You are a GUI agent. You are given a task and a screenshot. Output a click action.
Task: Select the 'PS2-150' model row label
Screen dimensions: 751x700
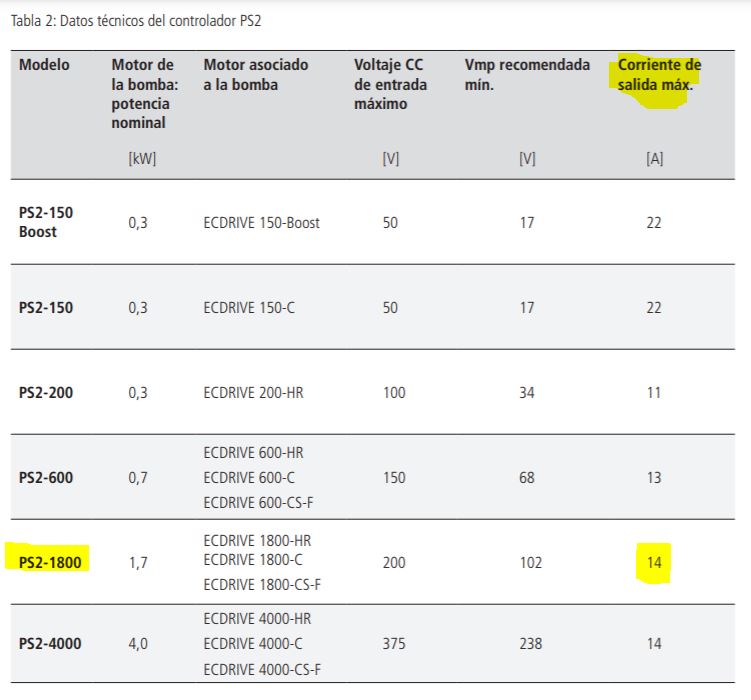click(46, 307)
